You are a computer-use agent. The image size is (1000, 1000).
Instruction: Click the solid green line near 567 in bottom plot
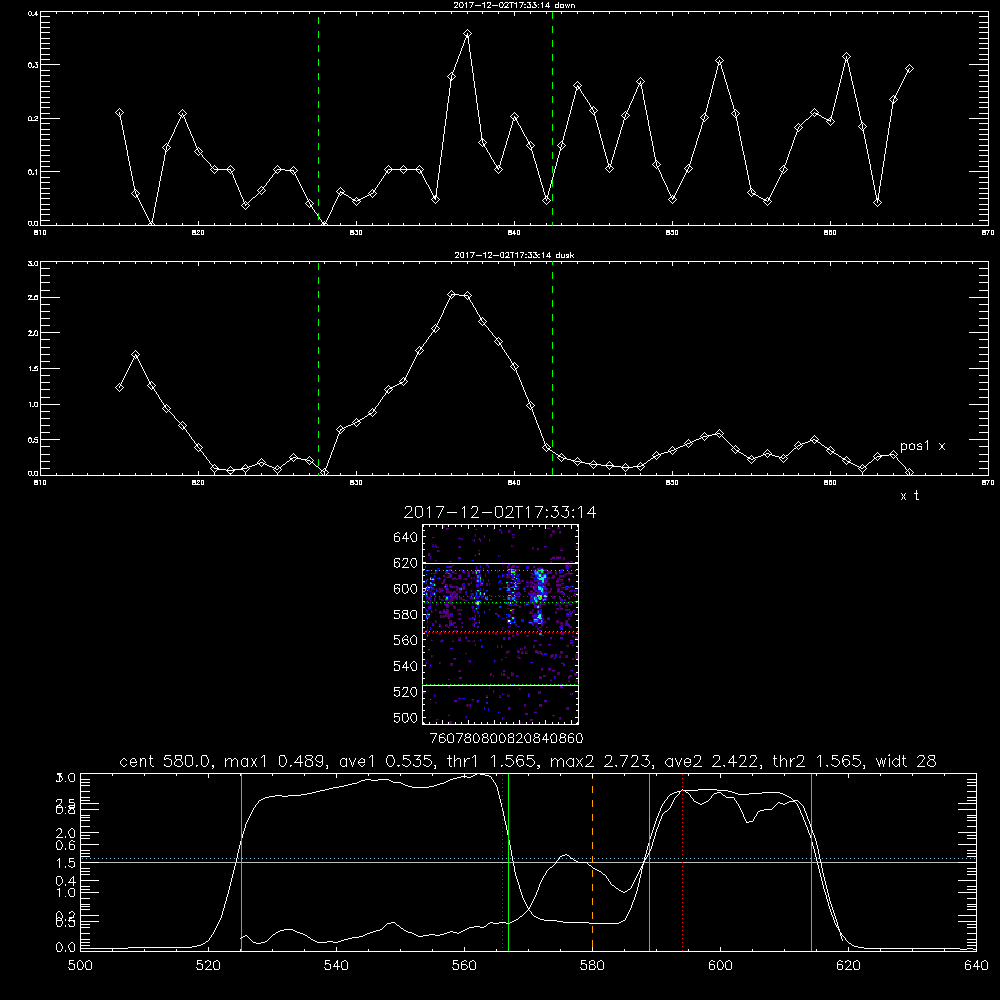pos(508,862)
